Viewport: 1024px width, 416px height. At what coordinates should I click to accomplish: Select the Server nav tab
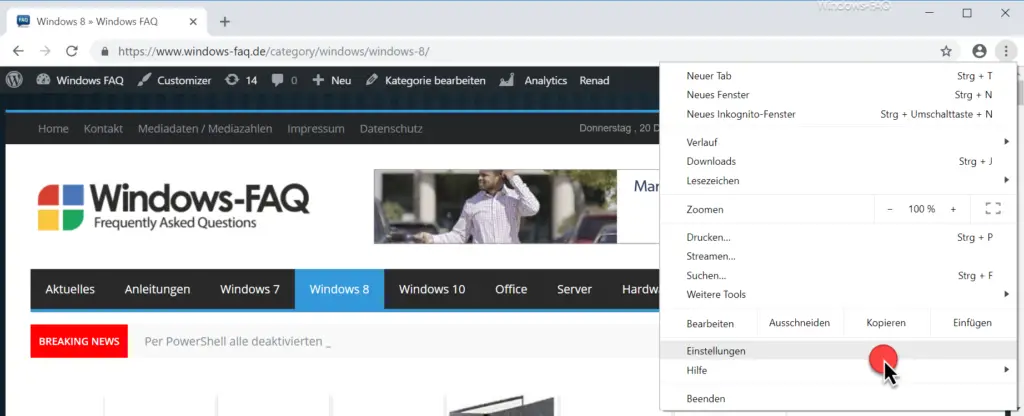575,289
